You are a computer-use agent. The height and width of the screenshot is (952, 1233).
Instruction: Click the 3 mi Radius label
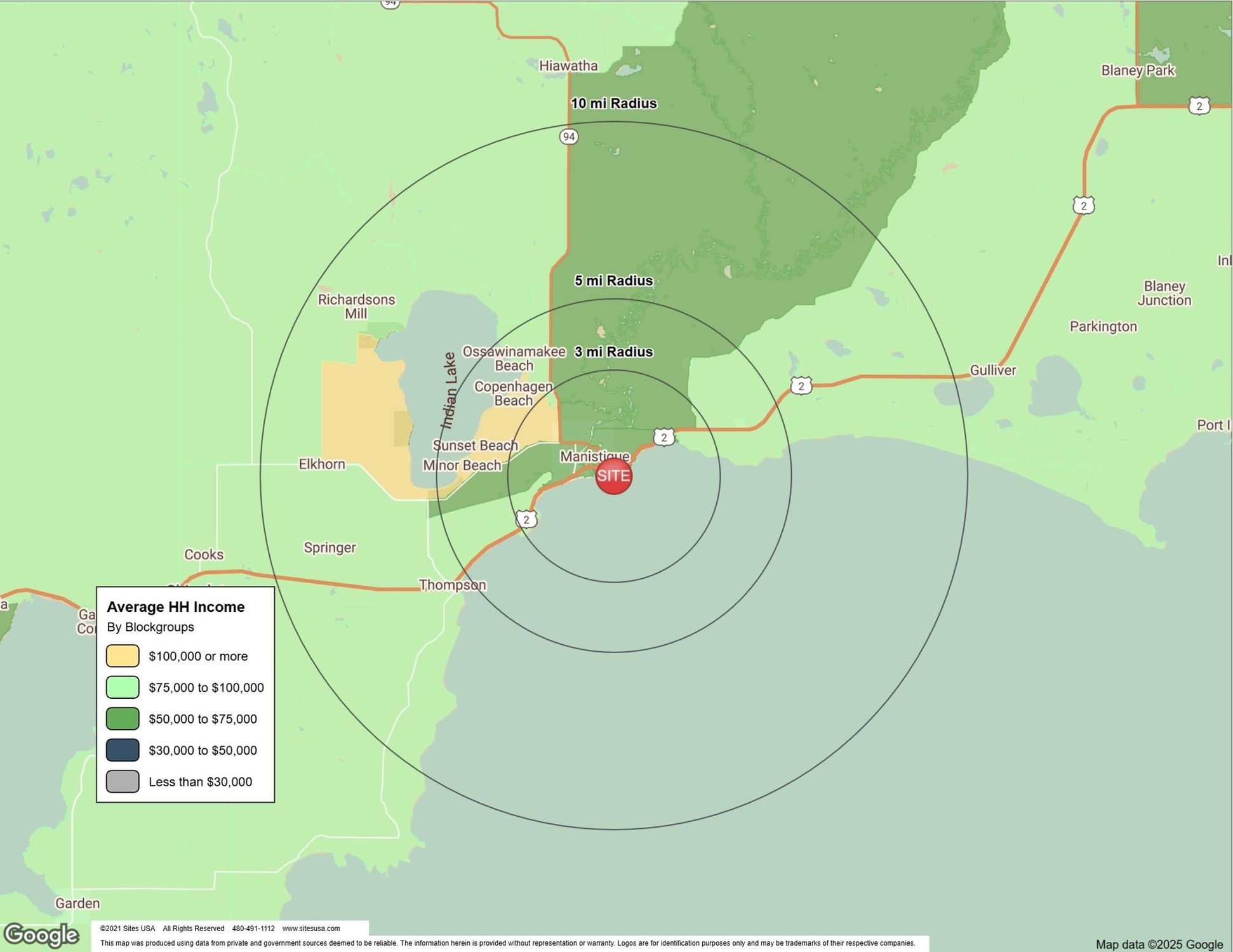pos(613,352)
